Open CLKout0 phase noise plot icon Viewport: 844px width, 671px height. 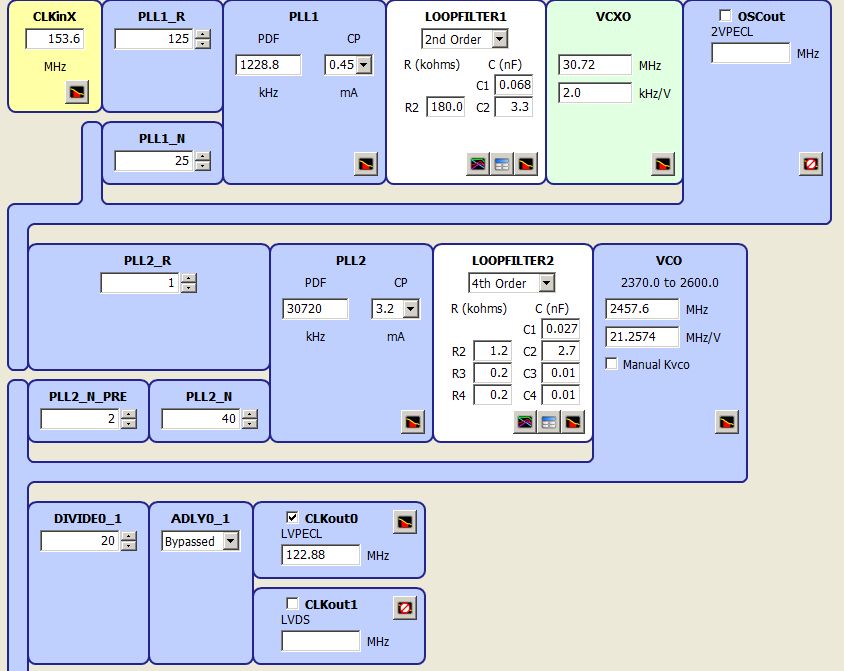pyautogui.click(x=405, y=522)
